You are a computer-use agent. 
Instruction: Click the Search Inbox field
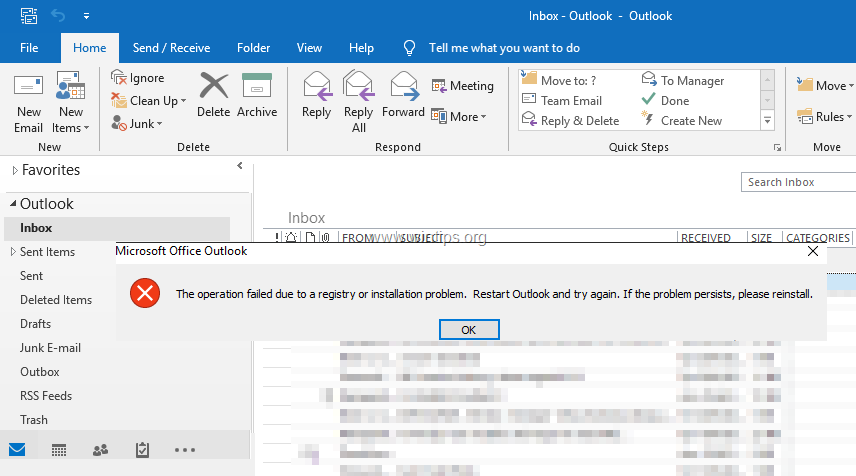[x=798, y=182]
